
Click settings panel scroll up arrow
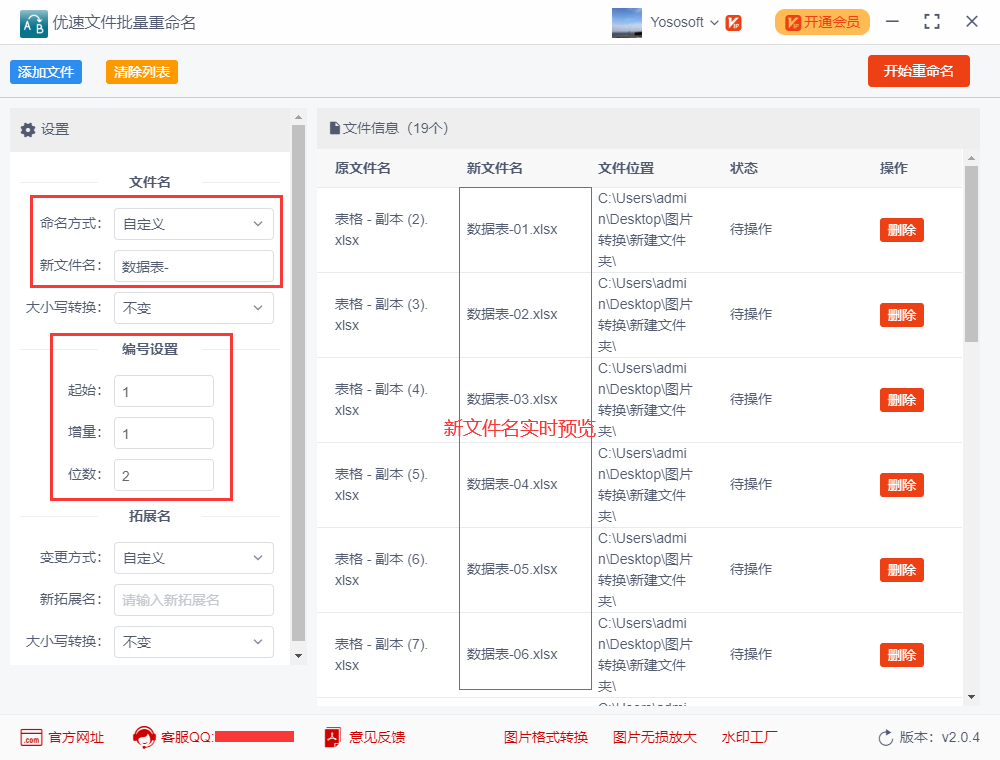[298, 118]
